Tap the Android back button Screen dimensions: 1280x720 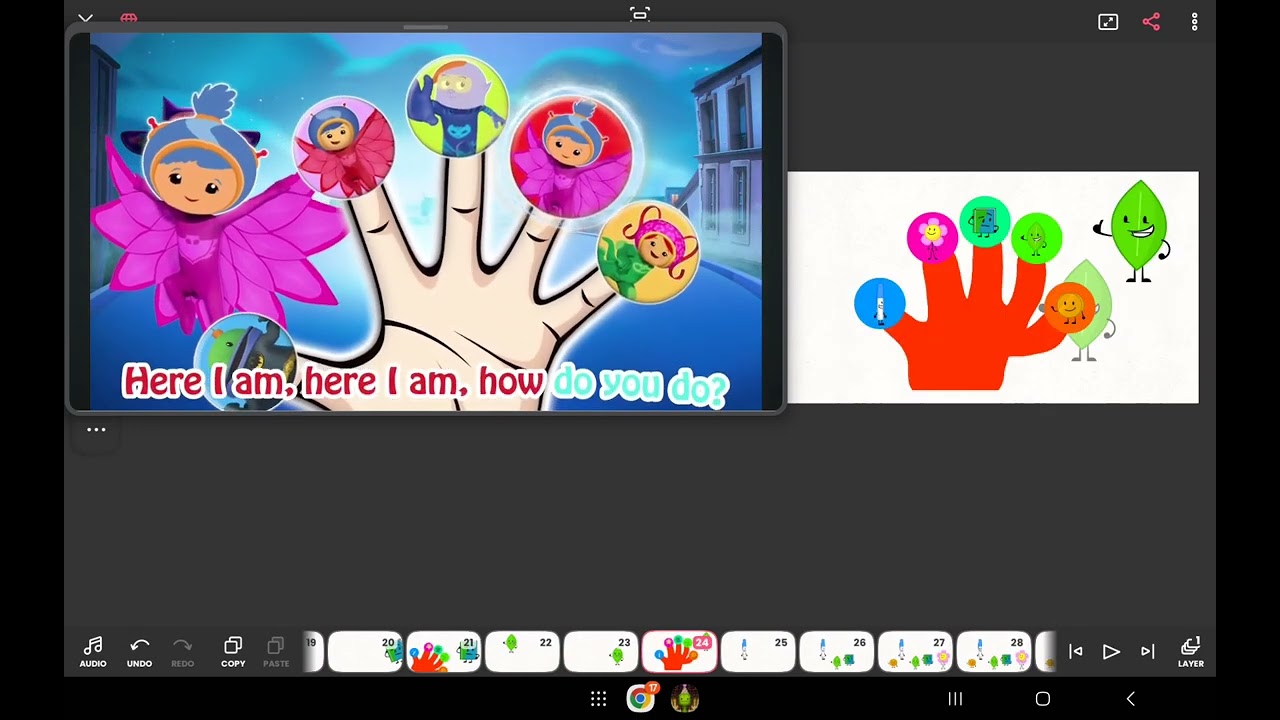click(x=1131, y=699)
